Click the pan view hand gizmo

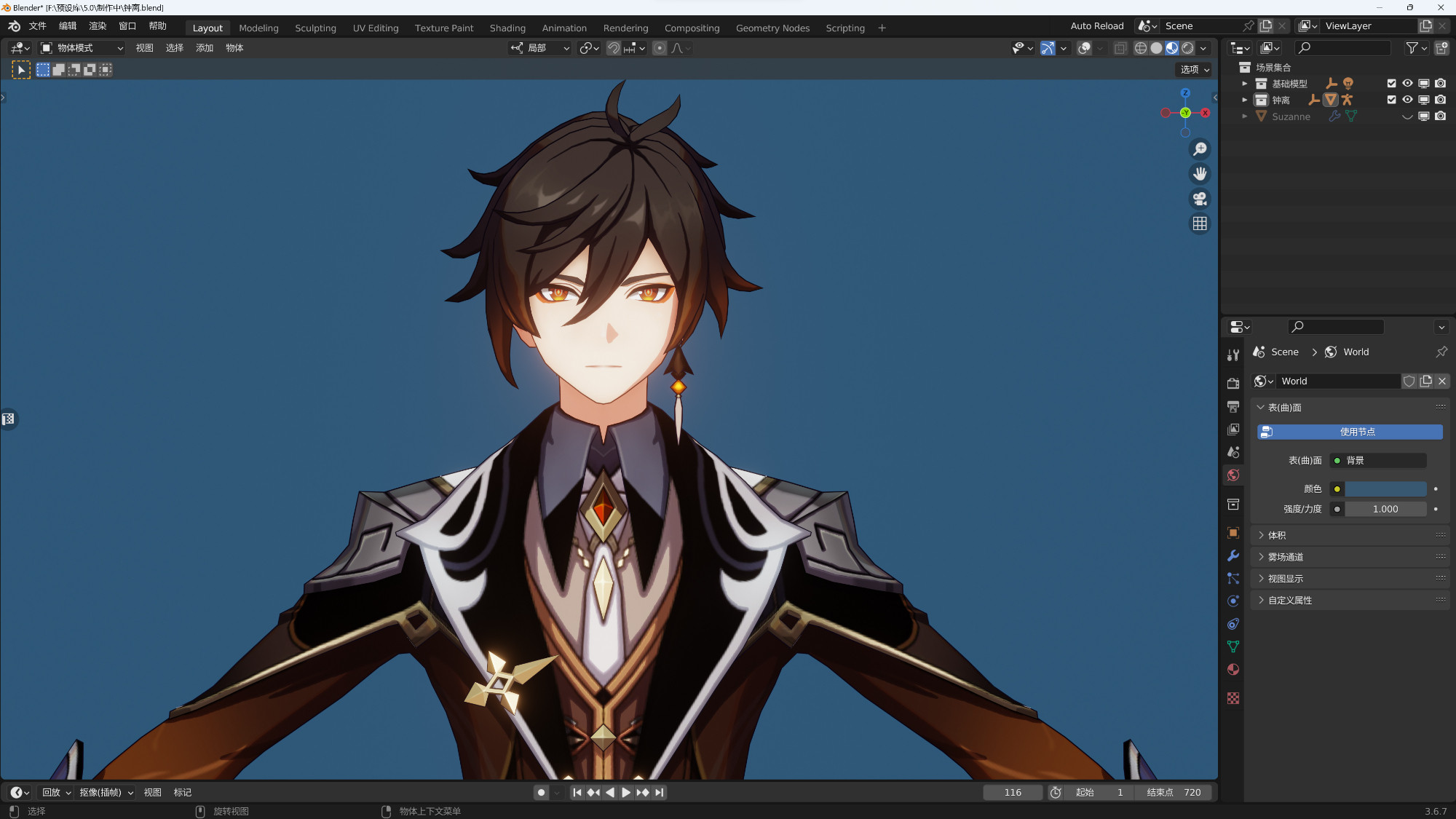(x=1200, y=174)
